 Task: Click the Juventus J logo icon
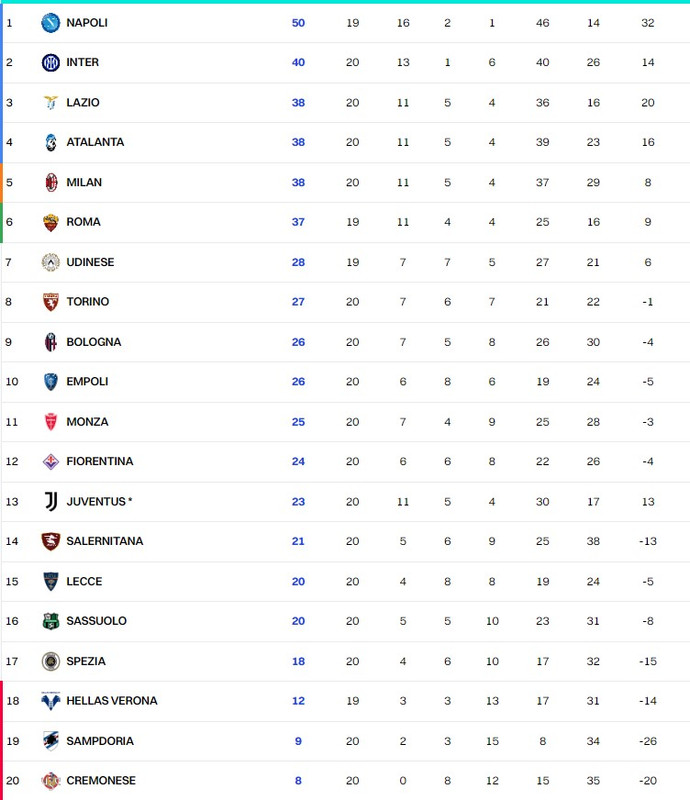tap(51, 502)
